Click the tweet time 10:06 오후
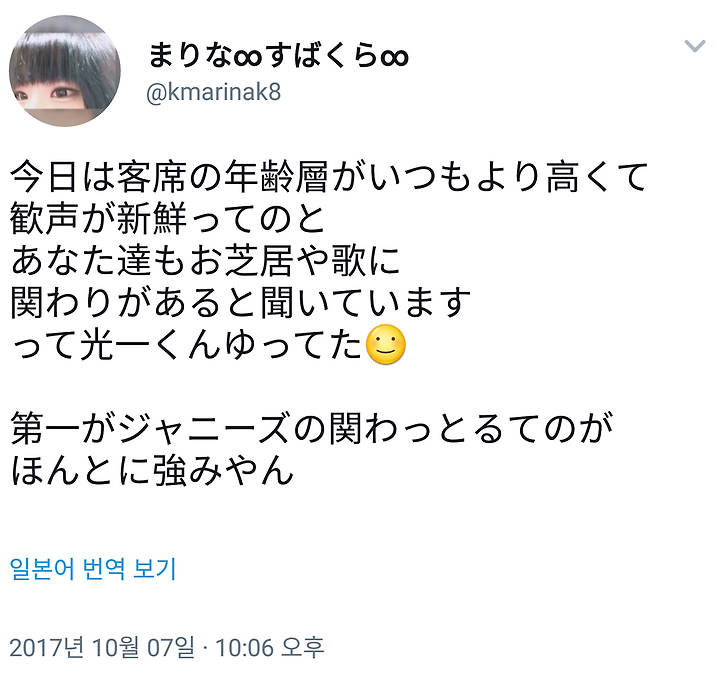The image size is (720, 678). tap(270, 648)
